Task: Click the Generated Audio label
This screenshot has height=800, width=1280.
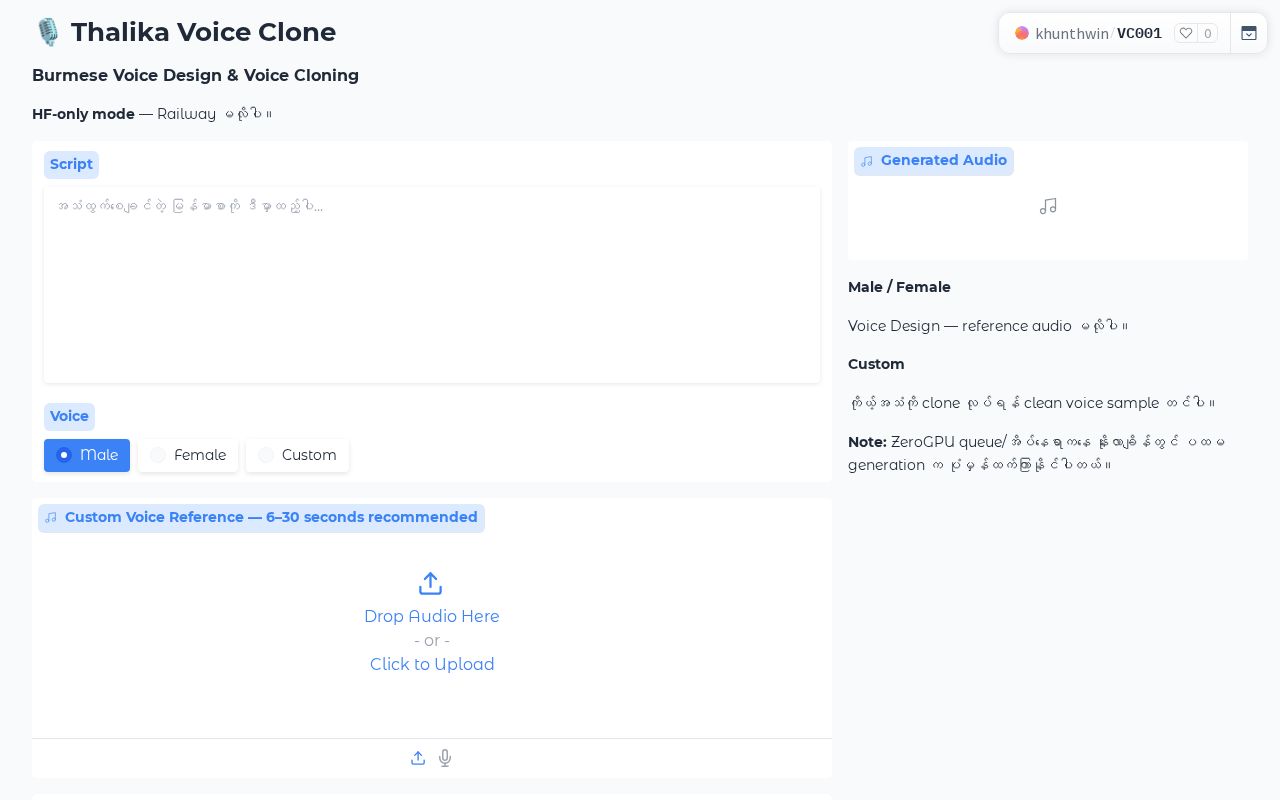Action: (934, 161)
